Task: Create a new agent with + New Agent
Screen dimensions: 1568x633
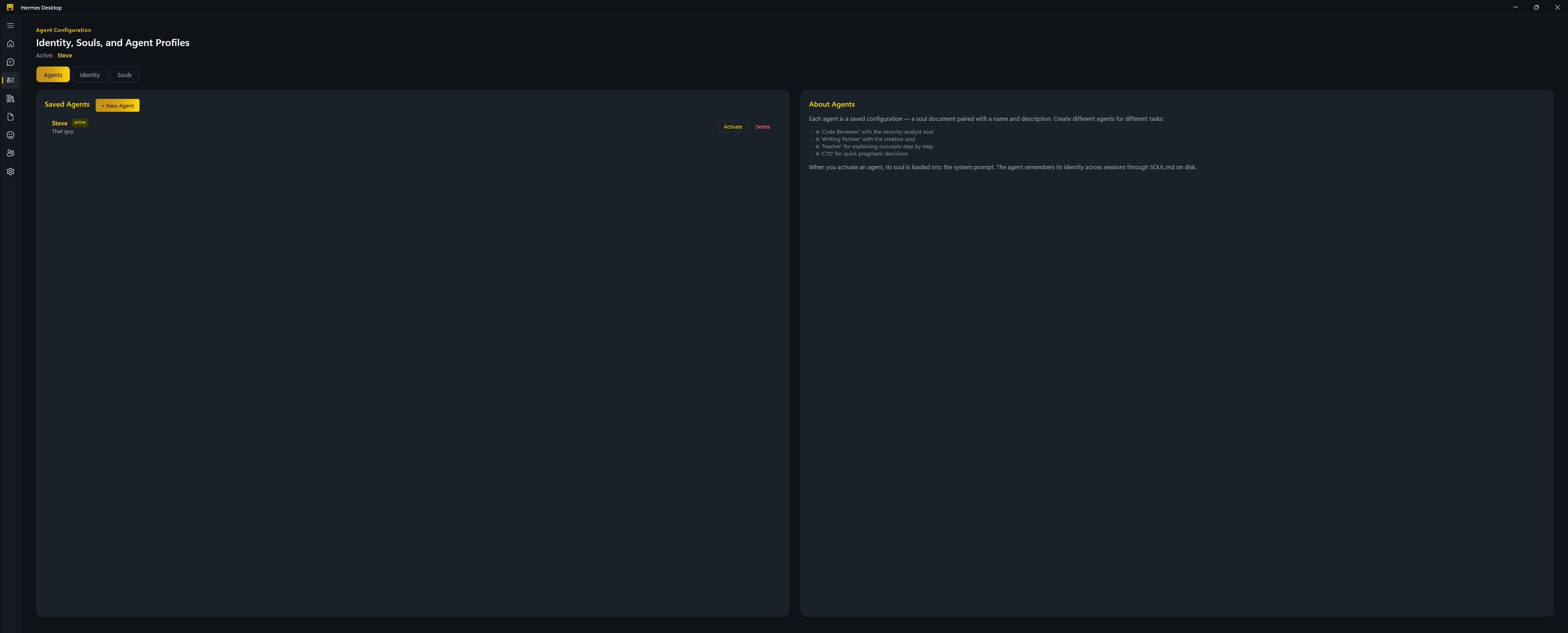Action: tap(118, 105)
